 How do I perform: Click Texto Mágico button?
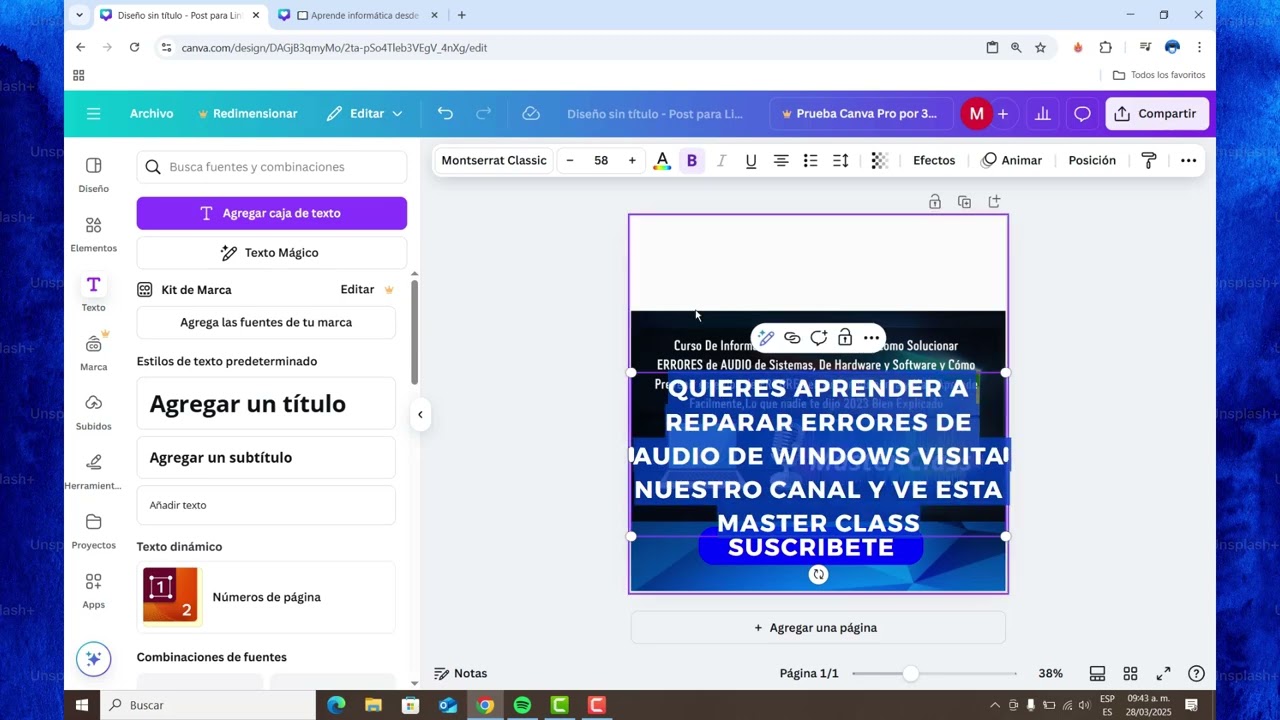click(x=272, y=253)
